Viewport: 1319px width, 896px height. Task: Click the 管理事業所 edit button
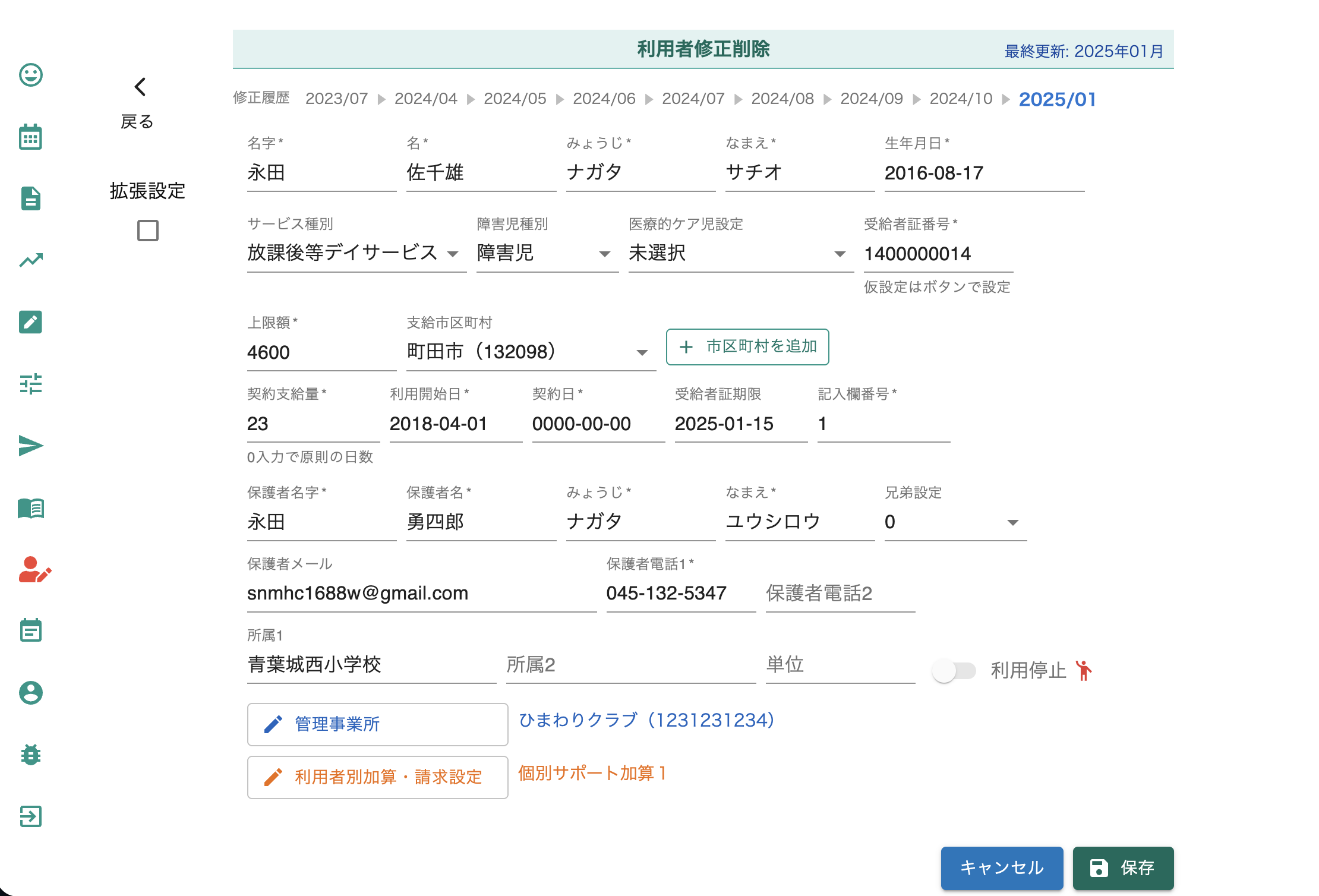378,724
